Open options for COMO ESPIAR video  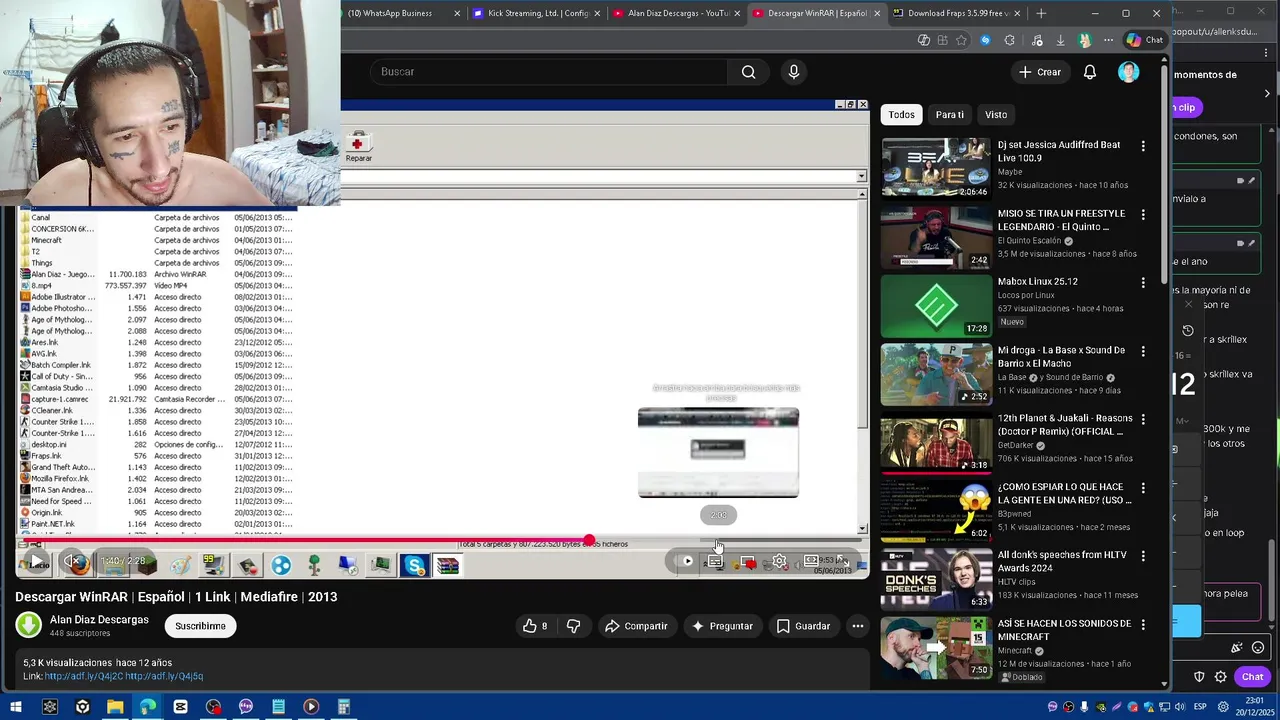(1143, 488)
